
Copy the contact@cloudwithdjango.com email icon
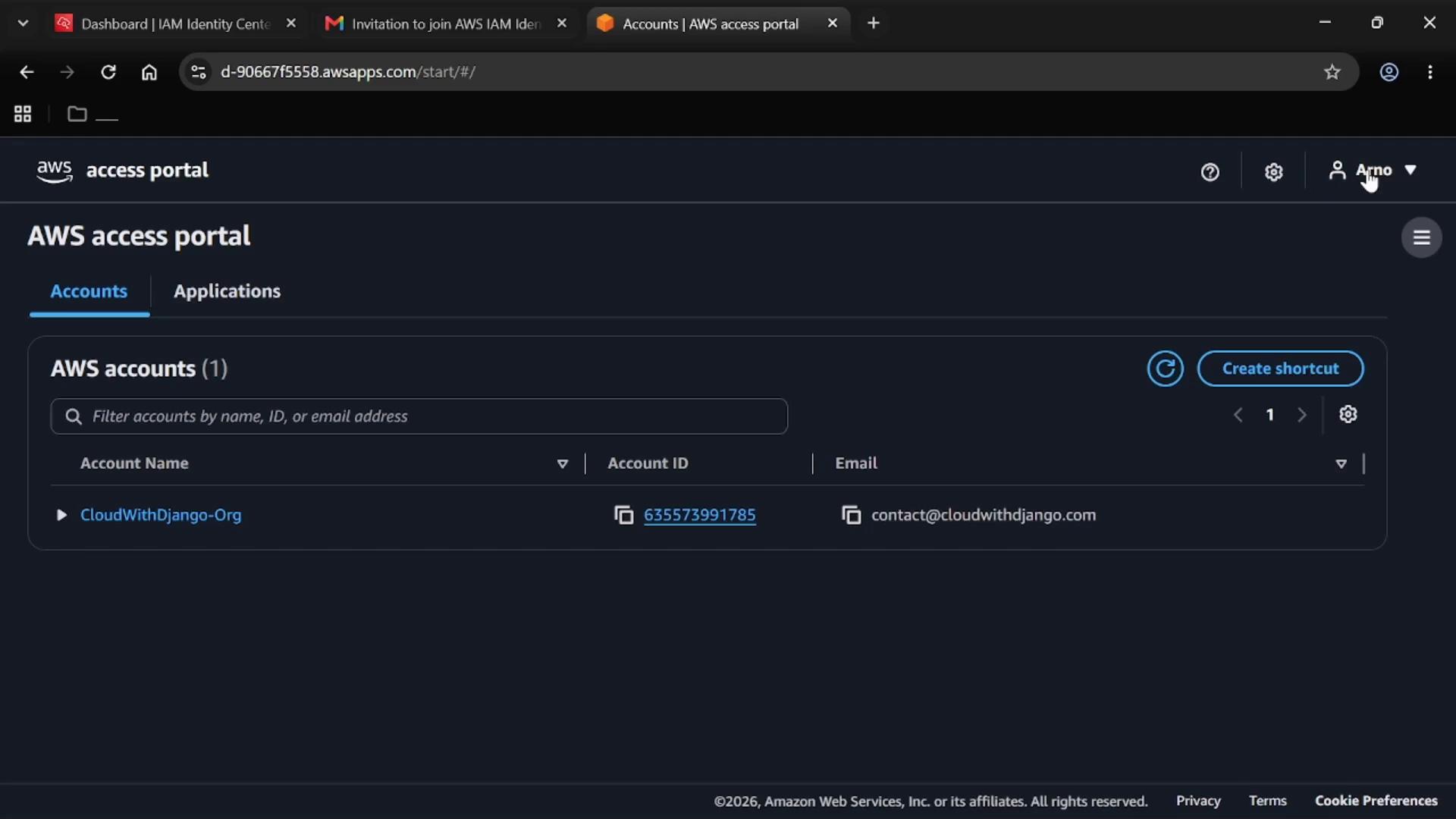click(x=851, y=515)
